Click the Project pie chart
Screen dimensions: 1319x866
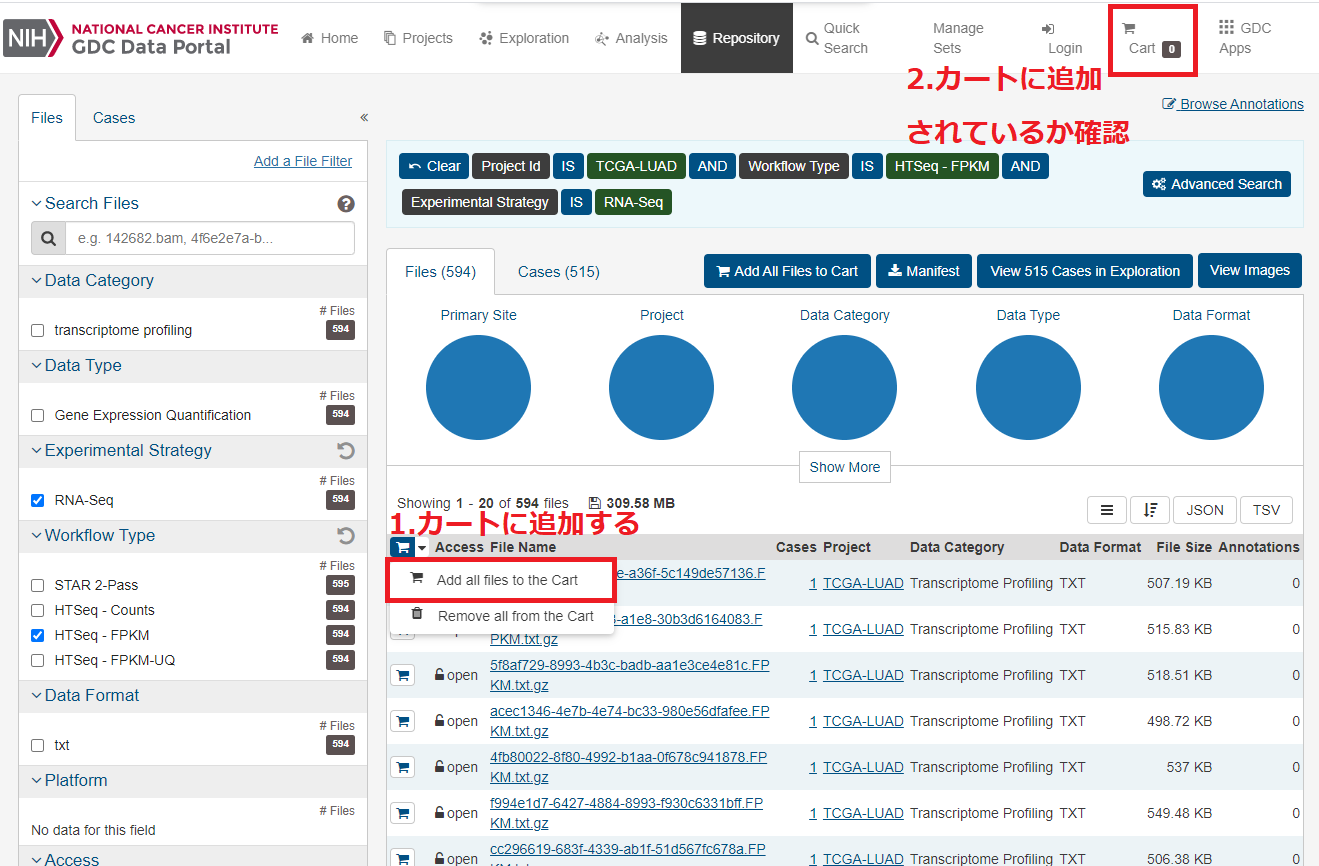point(661,388)
